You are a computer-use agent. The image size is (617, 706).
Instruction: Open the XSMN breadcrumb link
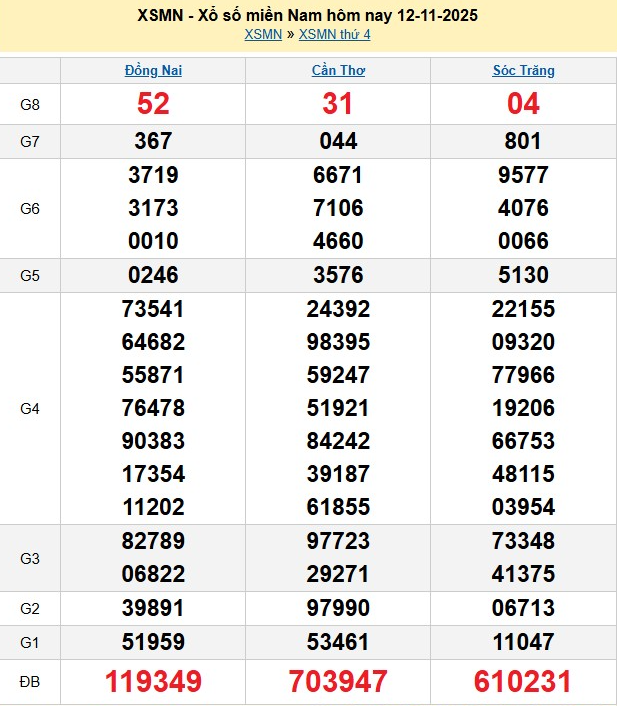coord(263,35)
